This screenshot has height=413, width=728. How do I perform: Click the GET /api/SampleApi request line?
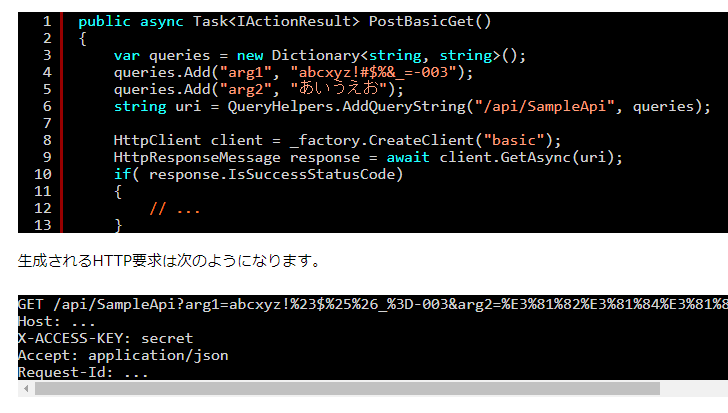click(373, 304)
